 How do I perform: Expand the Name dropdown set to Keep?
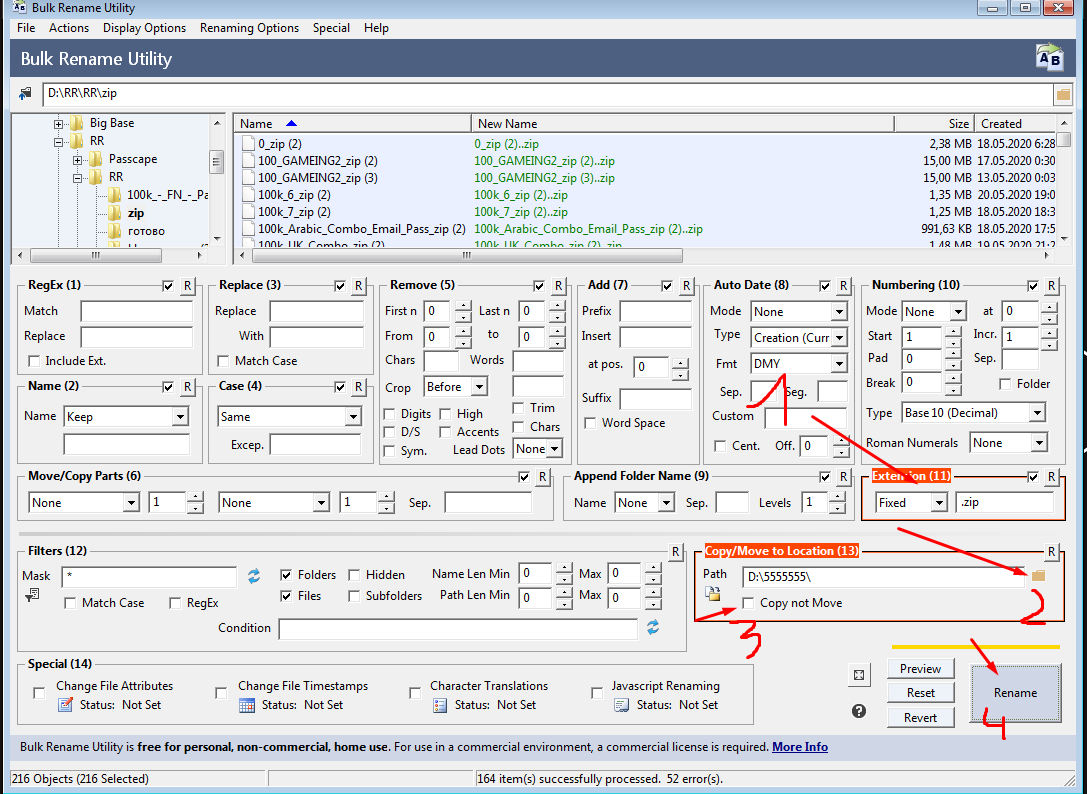click(180, 417)
